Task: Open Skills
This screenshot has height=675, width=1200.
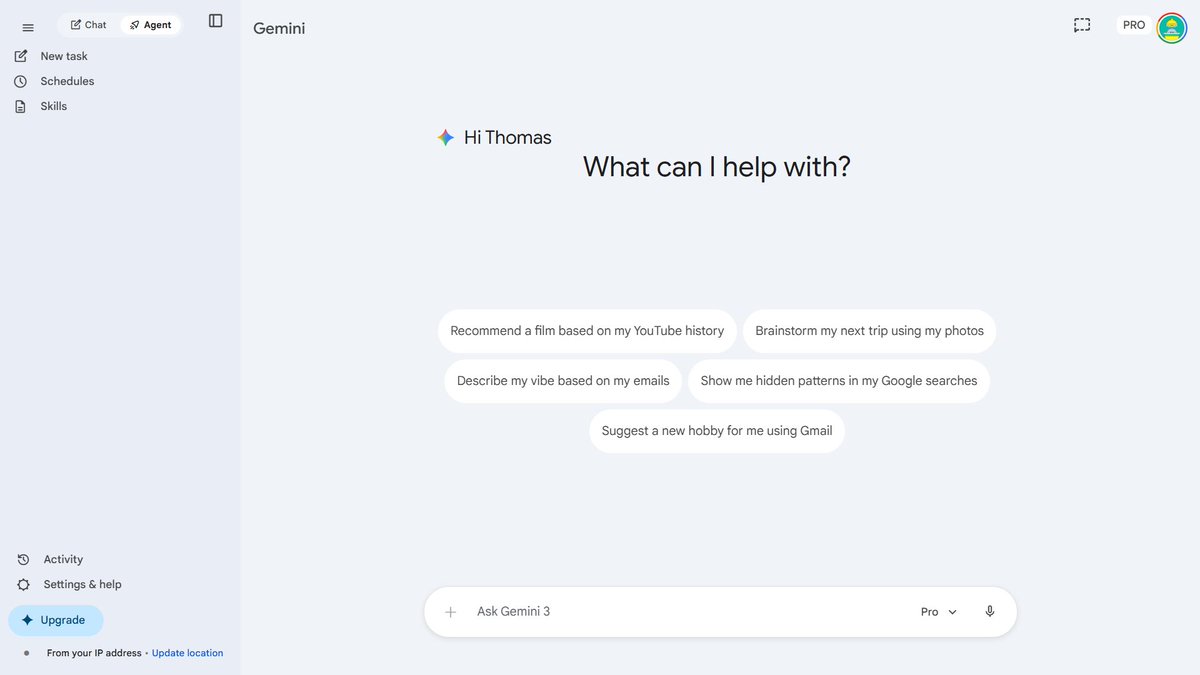Action: [x=54, y=106]
